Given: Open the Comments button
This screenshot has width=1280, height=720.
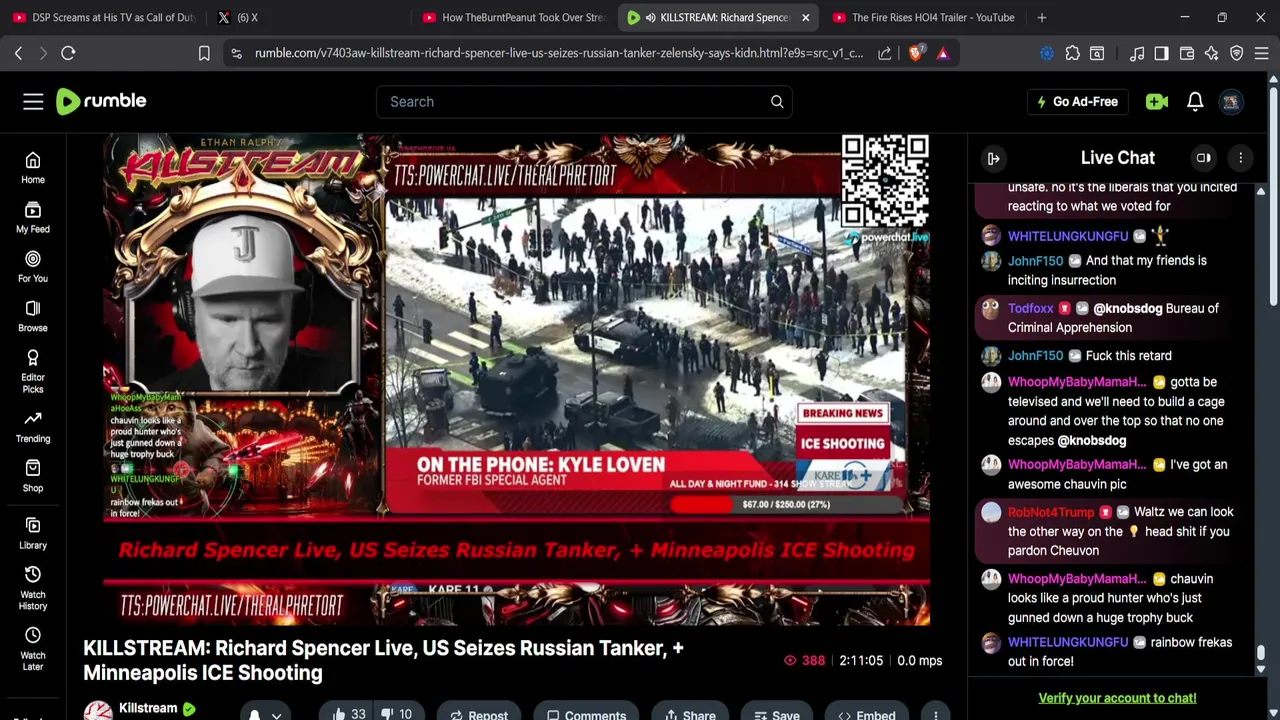Looking at the screenshot, I should (x=586, y=714).
